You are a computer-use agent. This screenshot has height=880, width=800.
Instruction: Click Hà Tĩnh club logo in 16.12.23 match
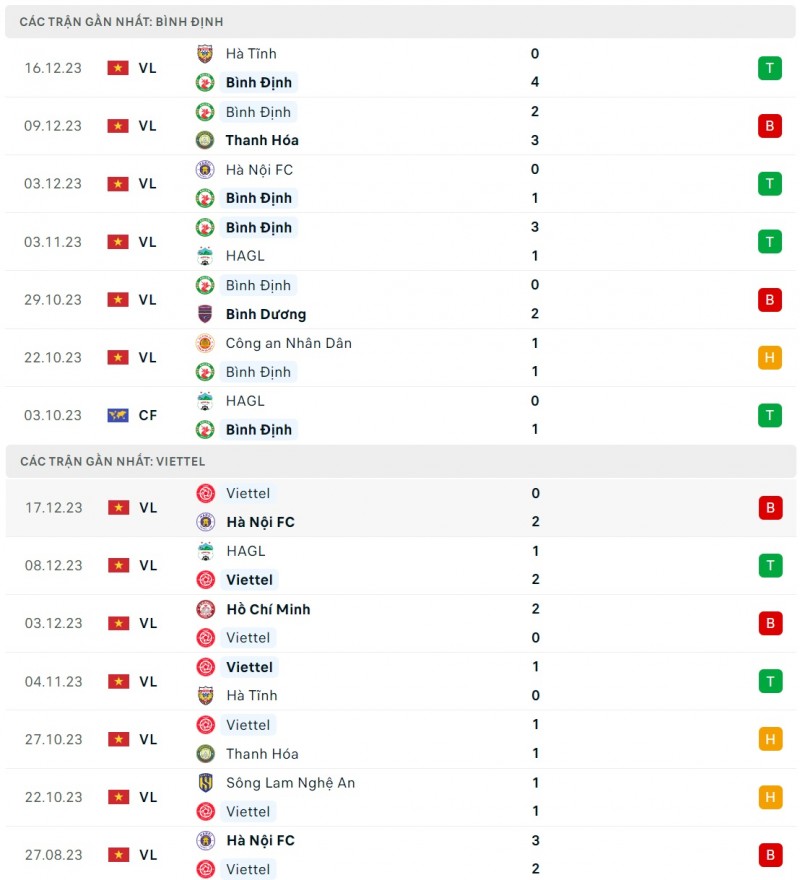click(x=205, y=54)
